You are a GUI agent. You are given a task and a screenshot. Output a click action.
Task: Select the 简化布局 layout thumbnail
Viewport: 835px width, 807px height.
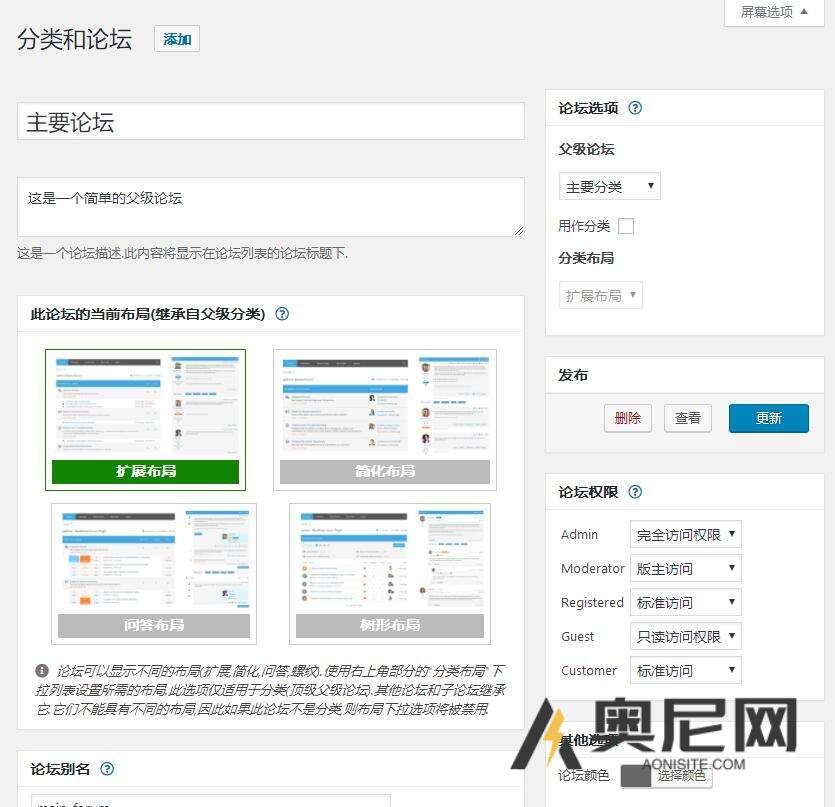click(x=384, y=420)
